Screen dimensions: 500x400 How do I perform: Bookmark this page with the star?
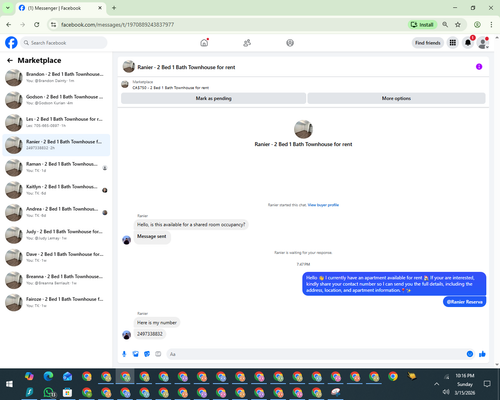458,24
